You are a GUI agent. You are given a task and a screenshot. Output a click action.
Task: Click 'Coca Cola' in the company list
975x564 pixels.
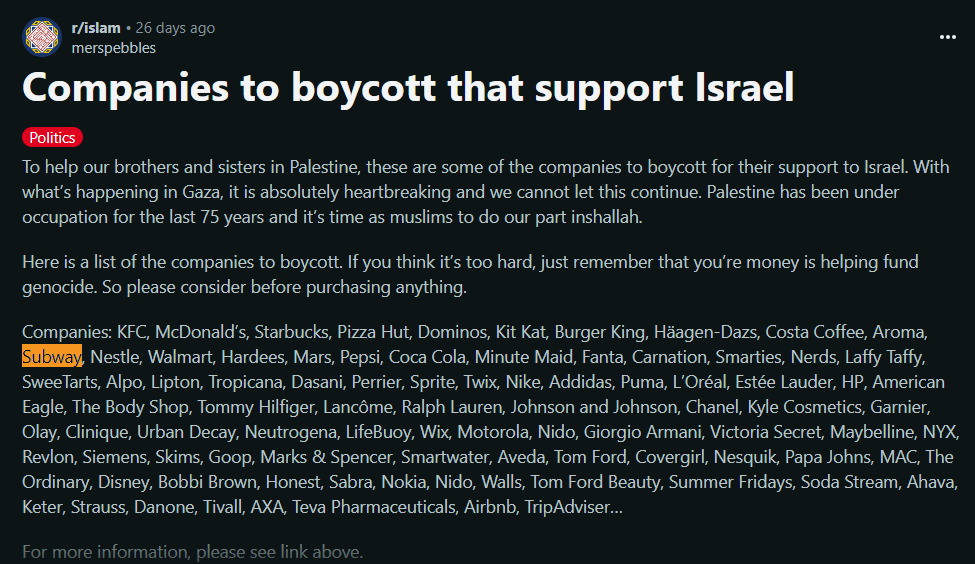tap(427, 357)
